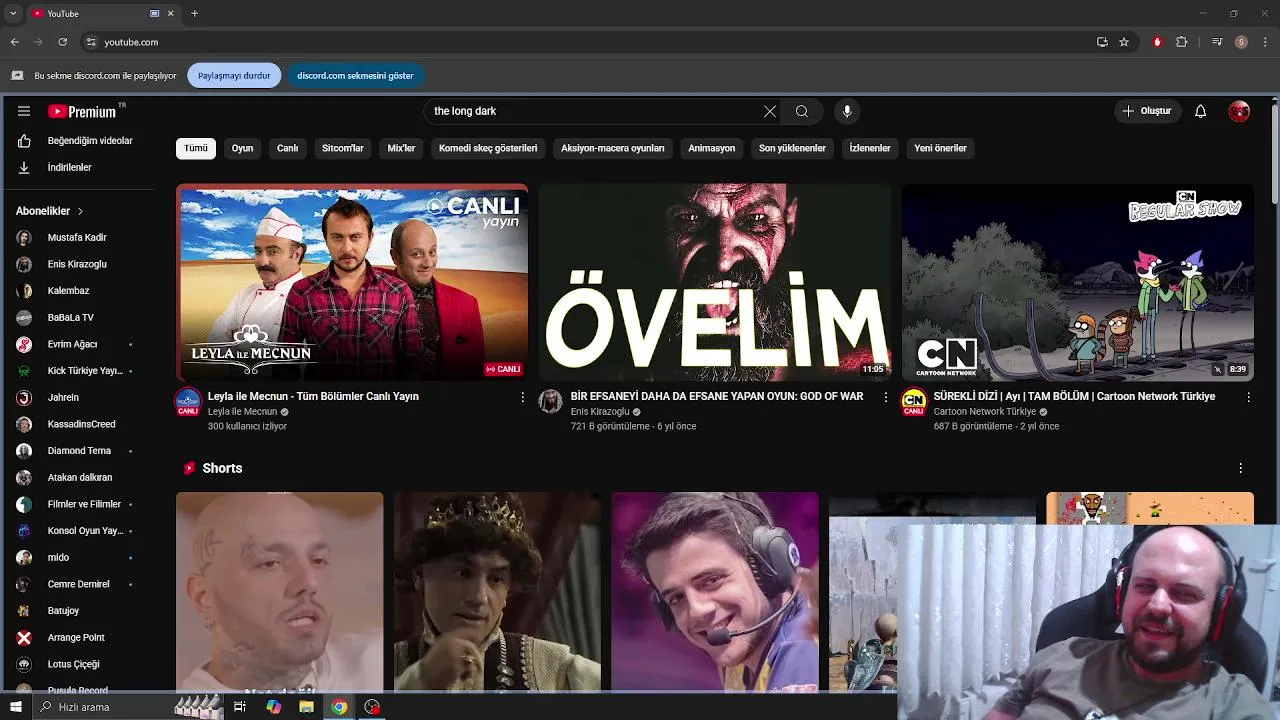Go back in Chrome
Screen dimensions: 1280x720
pyautogui.click(x=14, y=42)
